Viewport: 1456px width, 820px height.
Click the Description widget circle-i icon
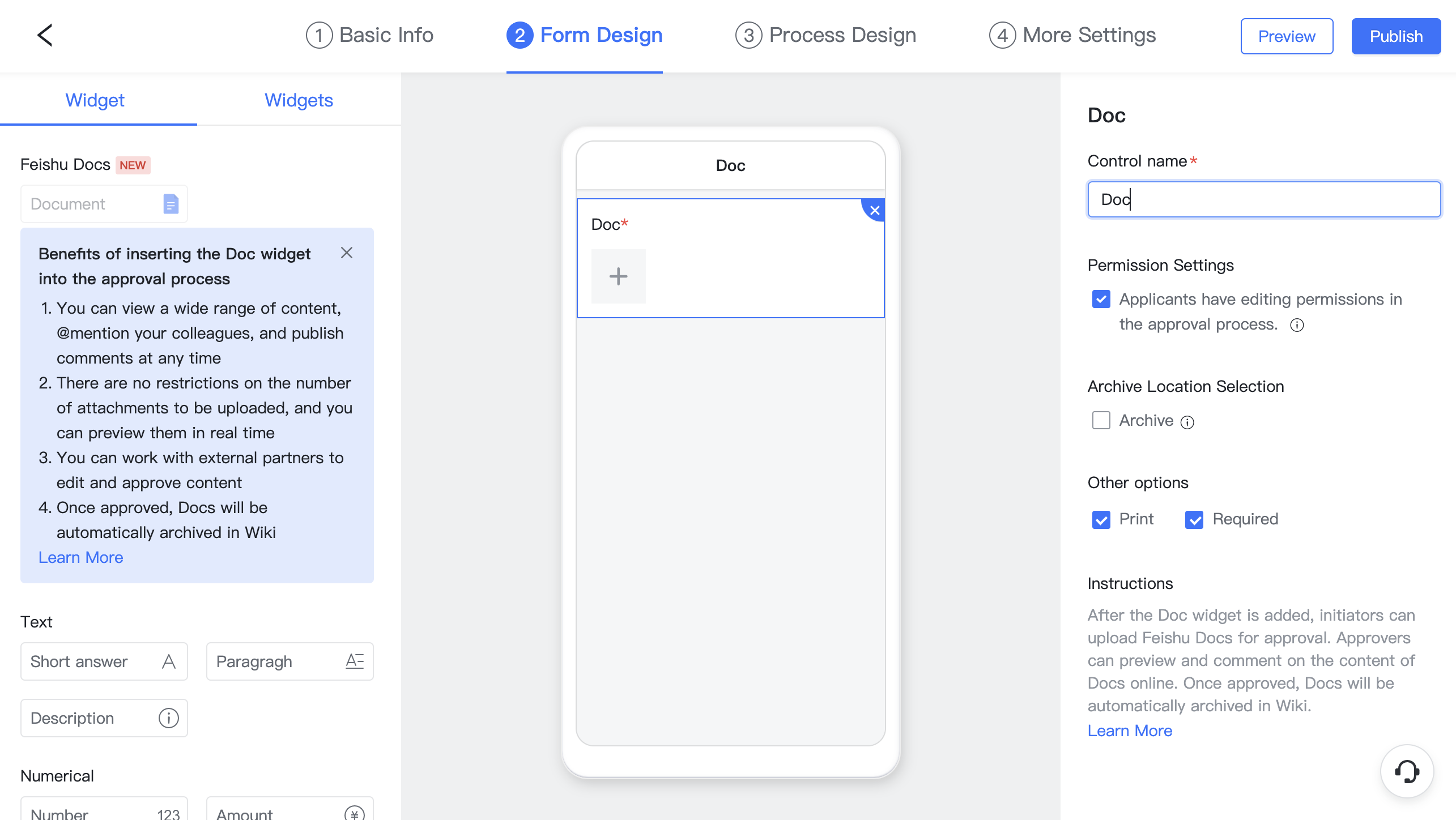[168, 718]
